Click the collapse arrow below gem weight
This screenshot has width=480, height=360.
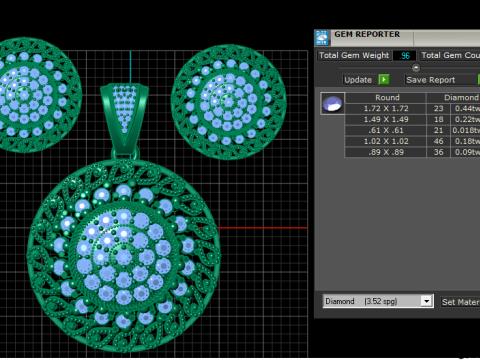[x=416, y=68]
